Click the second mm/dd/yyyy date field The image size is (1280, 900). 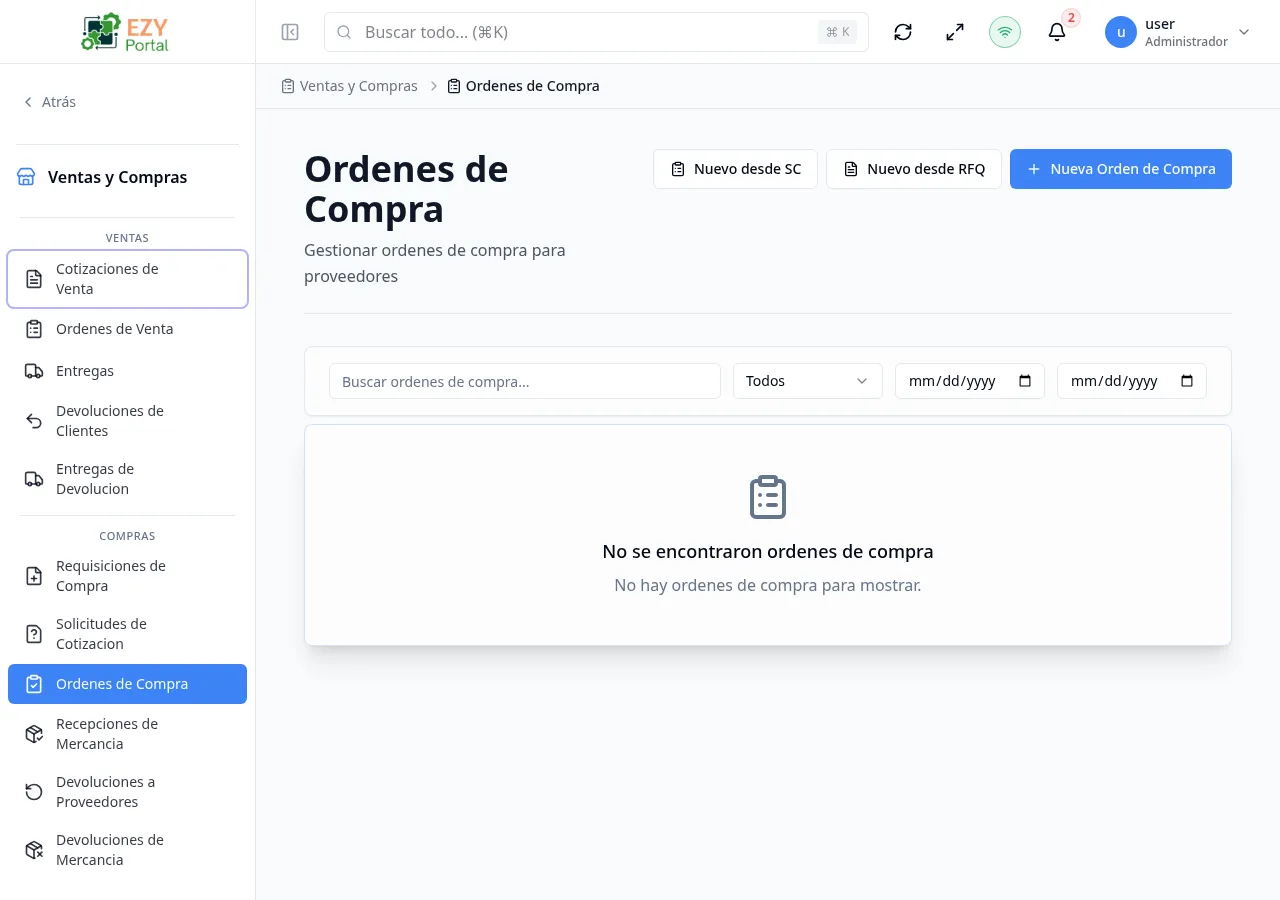1132,381
